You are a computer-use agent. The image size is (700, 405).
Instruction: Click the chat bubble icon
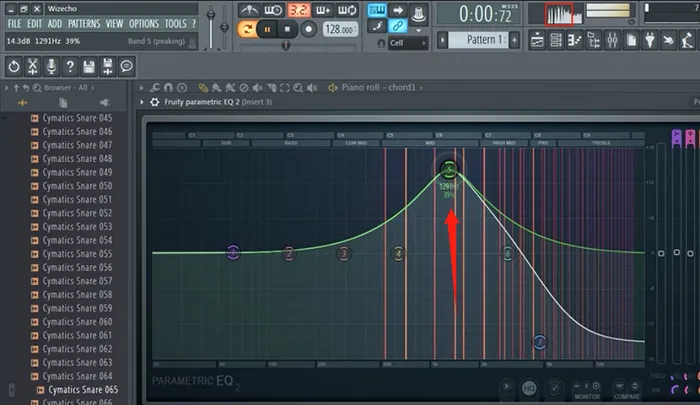127,65
